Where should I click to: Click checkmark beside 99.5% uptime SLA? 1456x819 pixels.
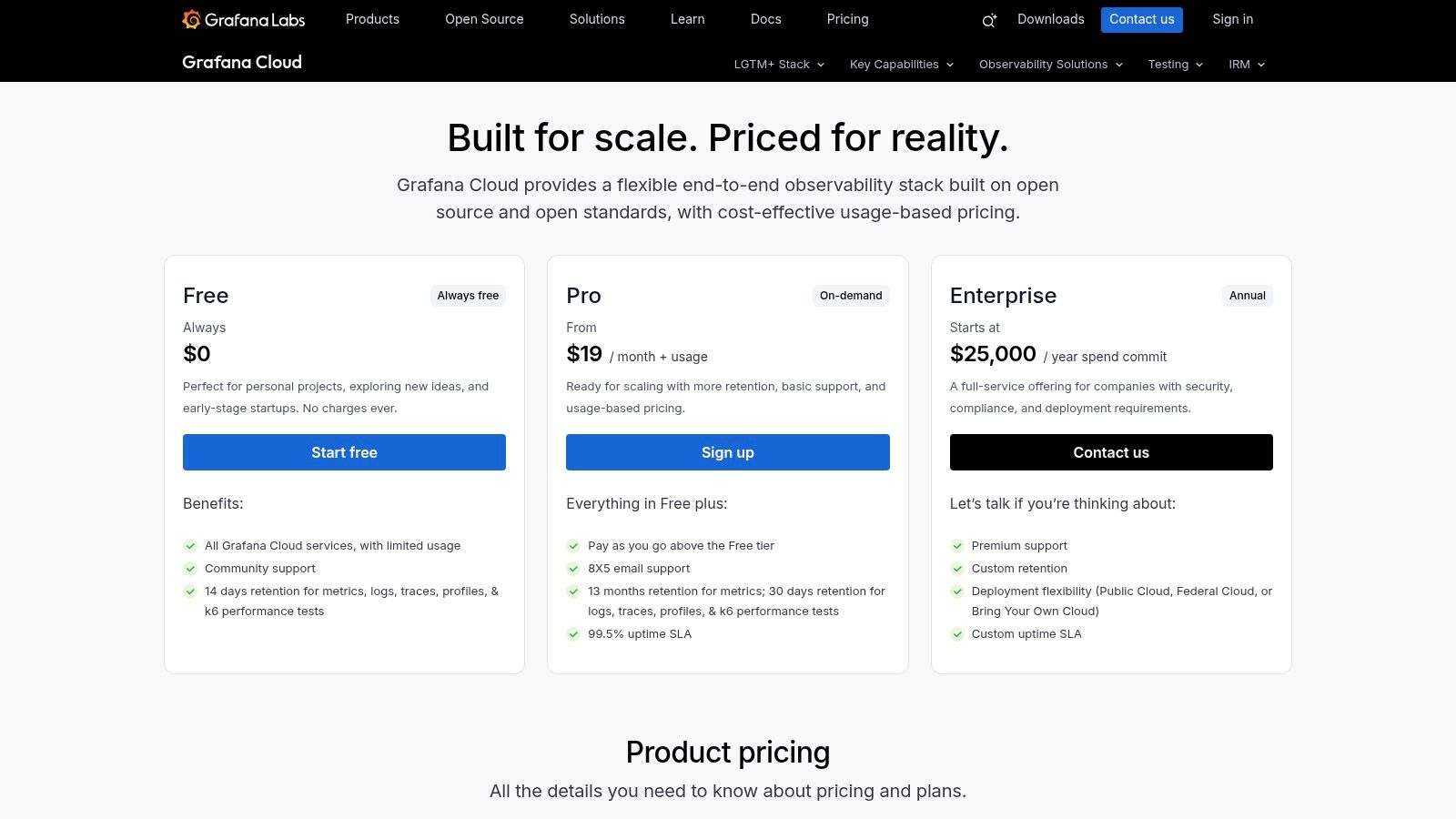573,634
